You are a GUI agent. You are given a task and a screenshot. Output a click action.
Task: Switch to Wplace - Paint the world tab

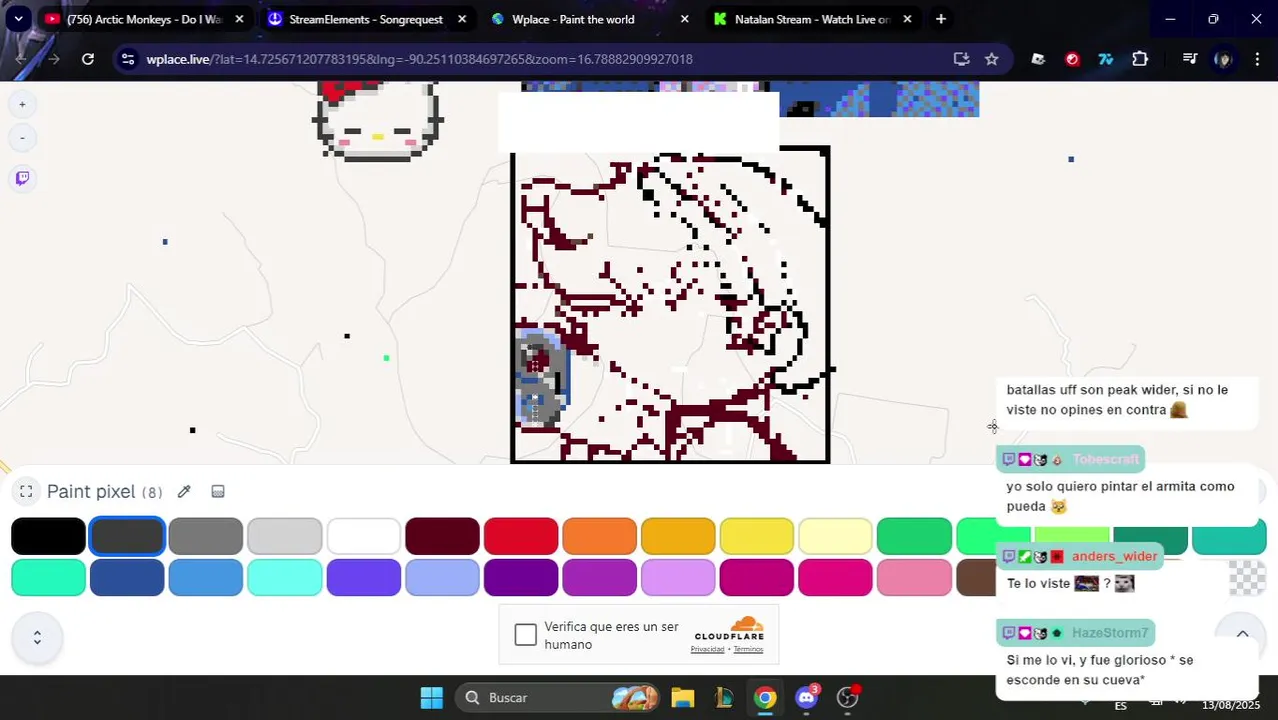click(x=590, y=19)
